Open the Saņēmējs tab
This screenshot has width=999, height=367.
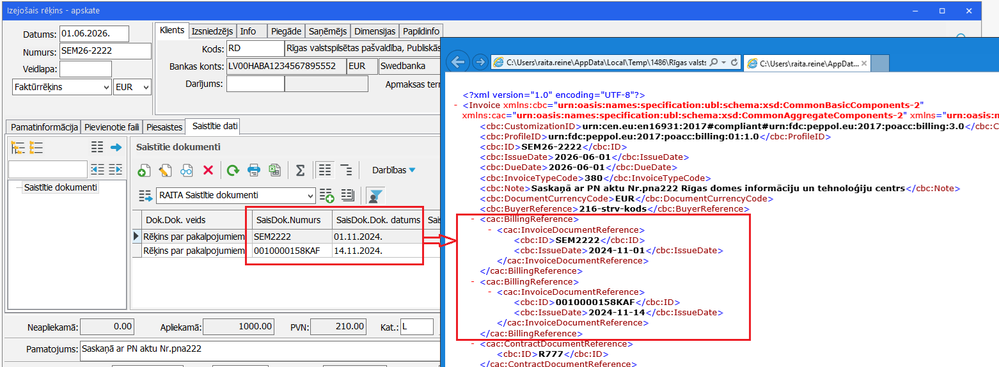pyautogui.click(x=328, y=31)
